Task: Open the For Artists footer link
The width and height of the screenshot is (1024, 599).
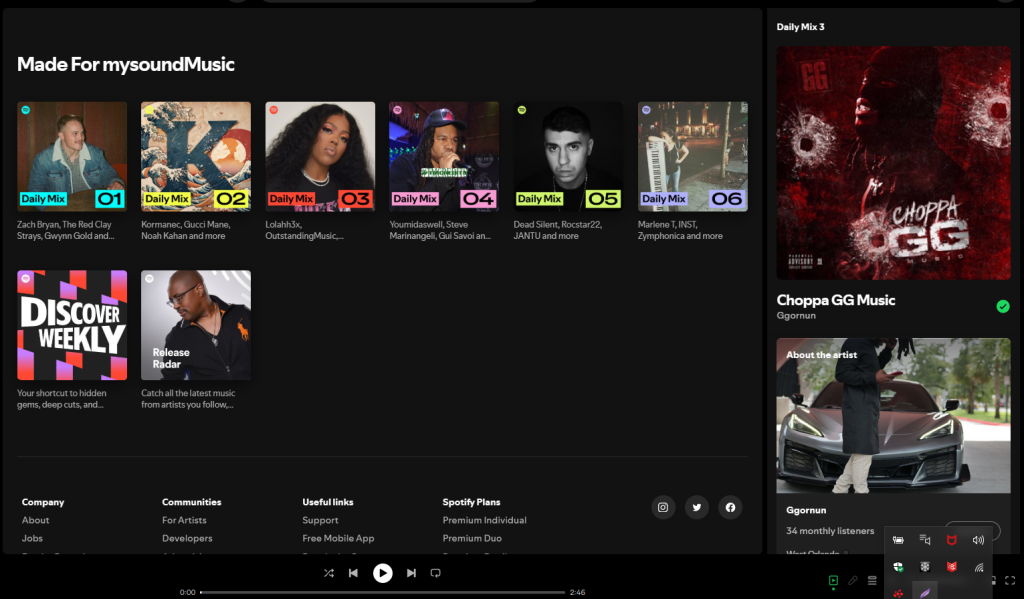Action: coord(184,521)
